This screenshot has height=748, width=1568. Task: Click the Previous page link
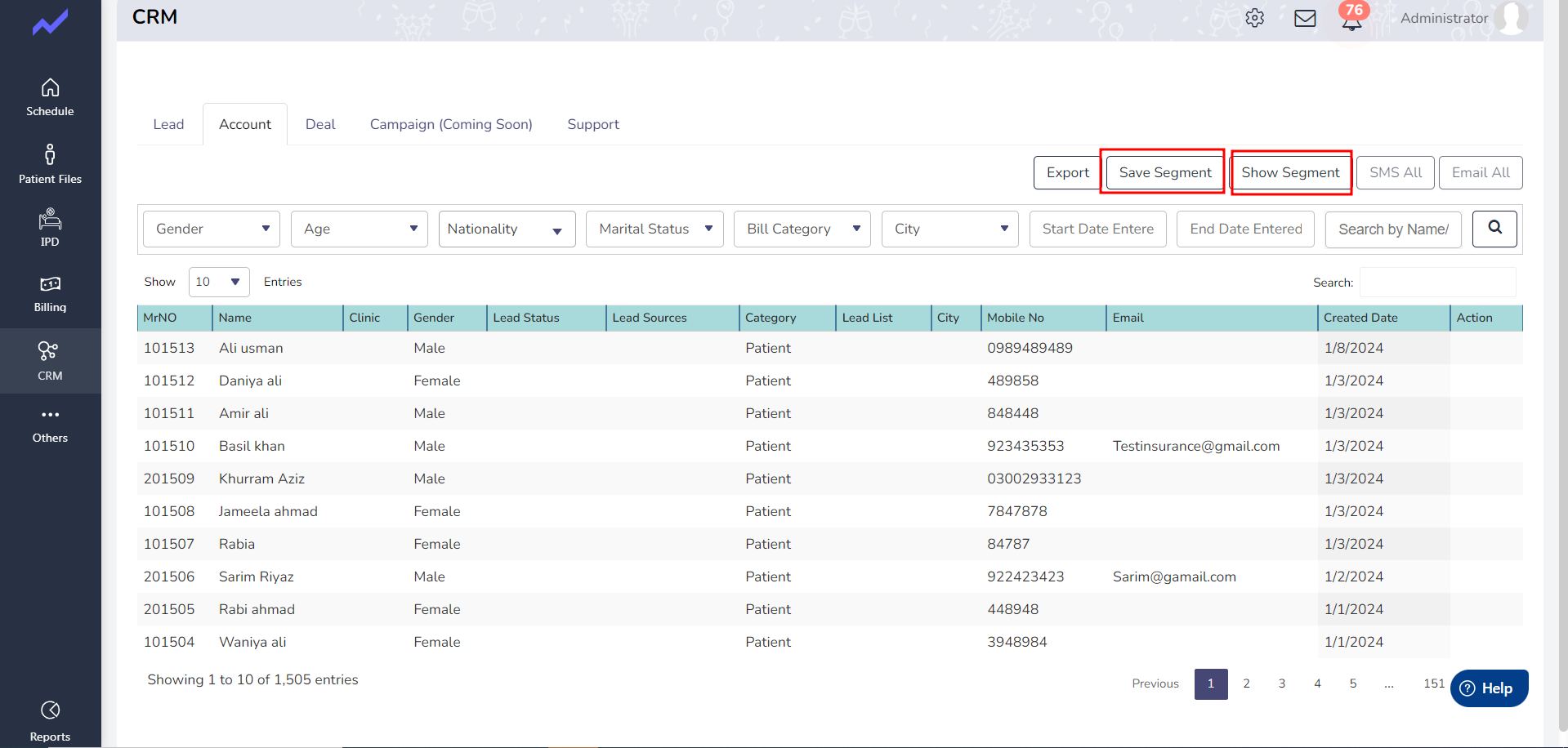click(1155, 683)
